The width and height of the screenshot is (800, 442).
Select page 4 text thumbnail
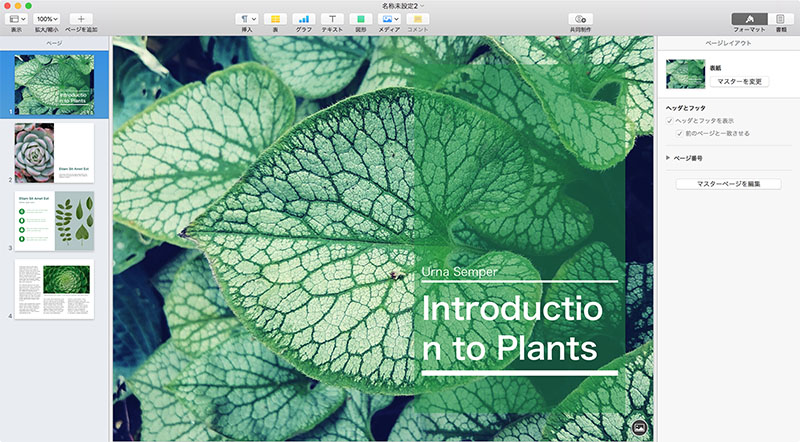click(54, 289)
